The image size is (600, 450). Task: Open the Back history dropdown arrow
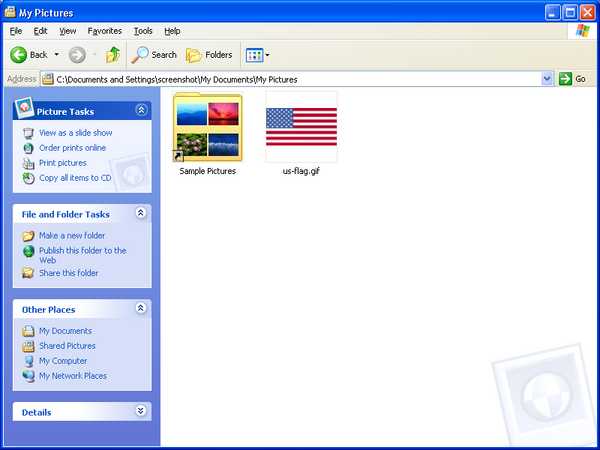[x=57, y=55]
